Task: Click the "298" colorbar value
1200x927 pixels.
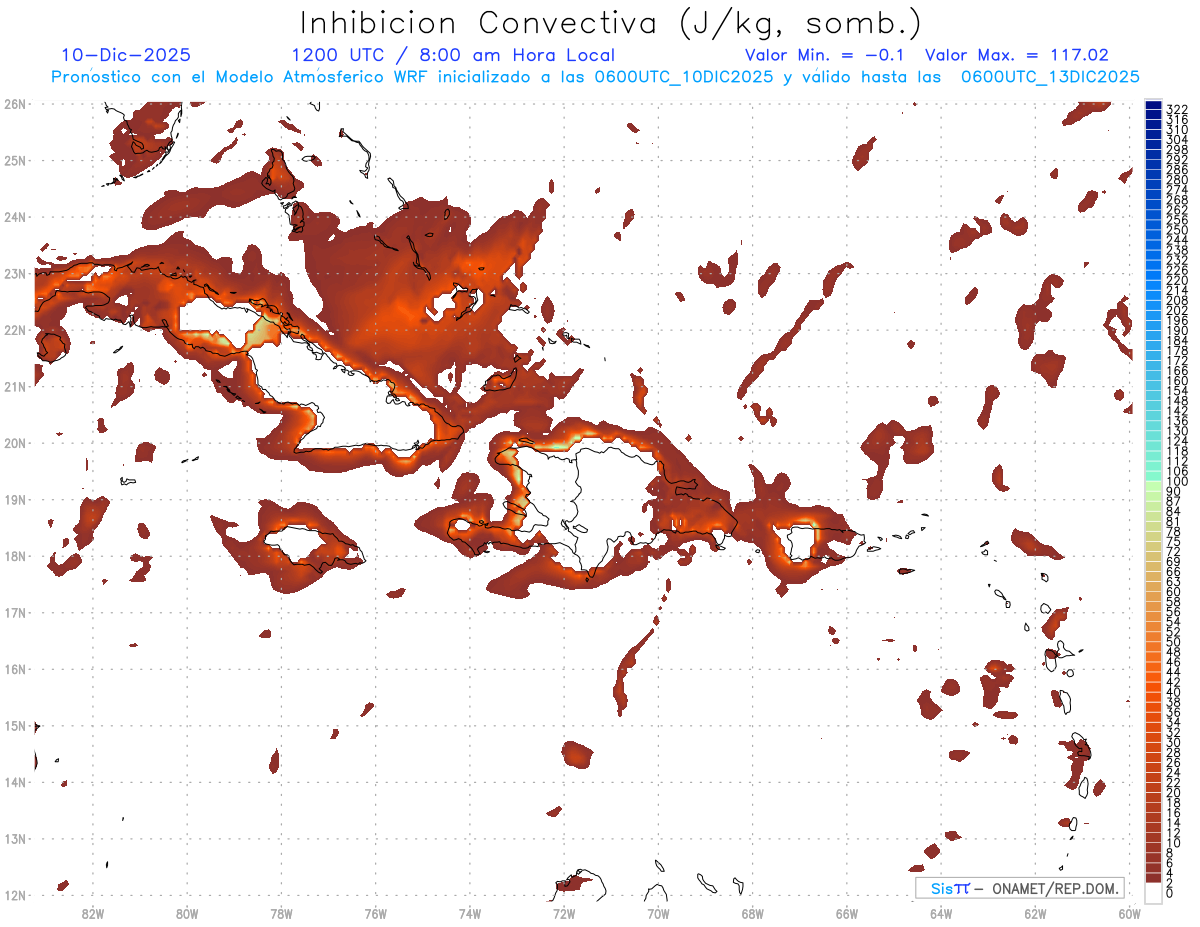Action: pyautogui.click(x=1177, y=150)
